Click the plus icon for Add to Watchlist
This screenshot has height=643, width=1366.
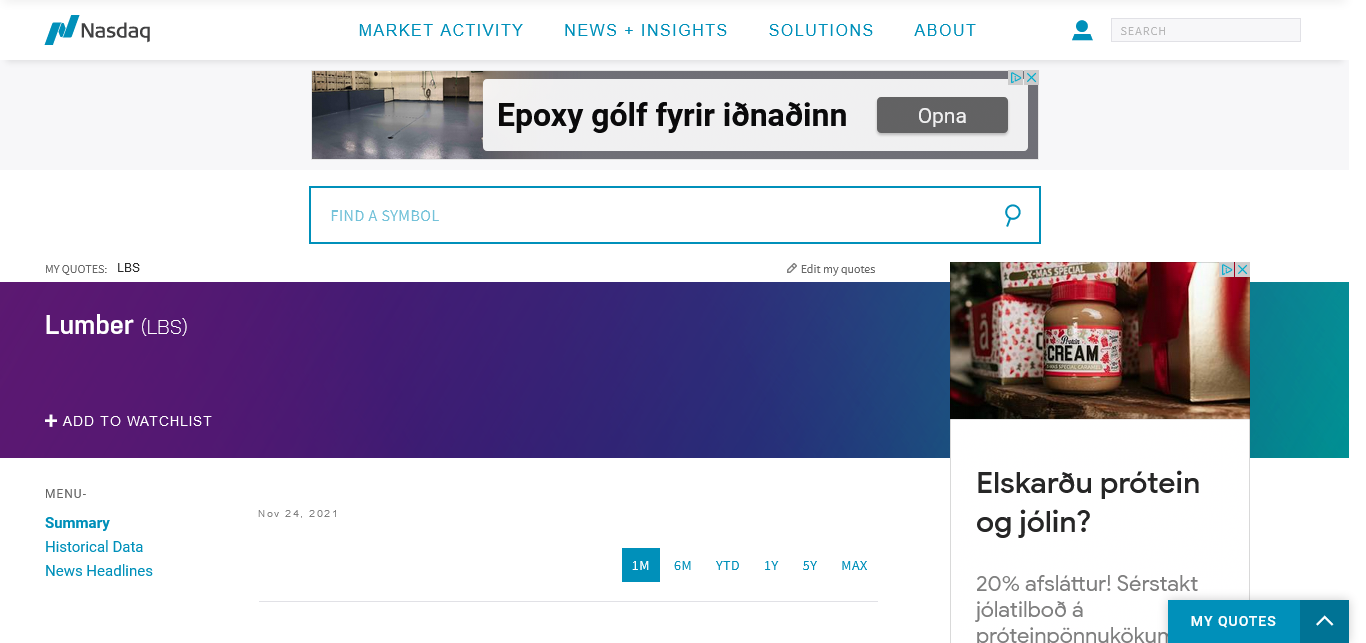[51, 421]
